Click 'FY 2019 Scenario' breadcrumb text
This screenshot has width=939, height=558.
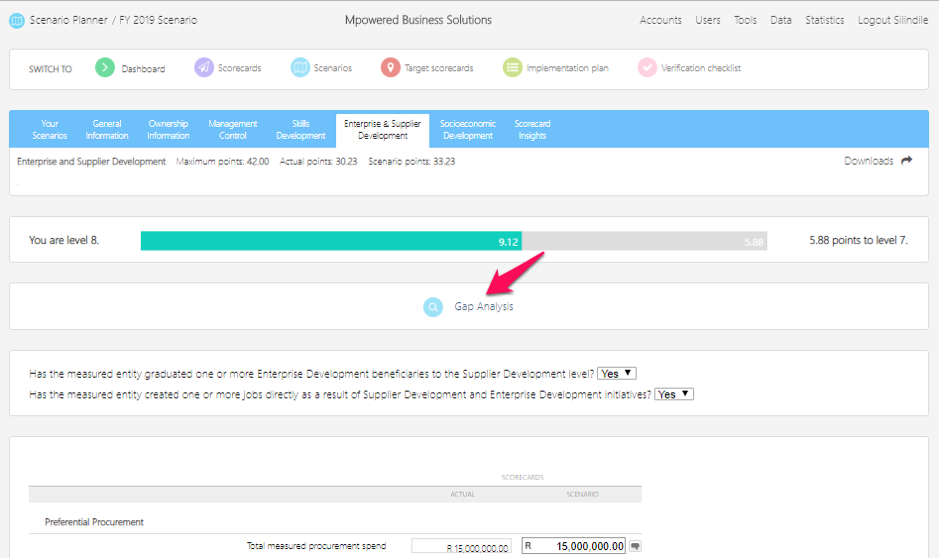158,20
